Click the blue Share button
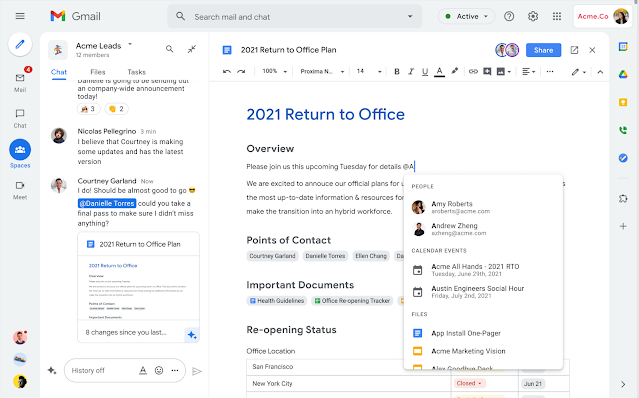 (543, 50)
